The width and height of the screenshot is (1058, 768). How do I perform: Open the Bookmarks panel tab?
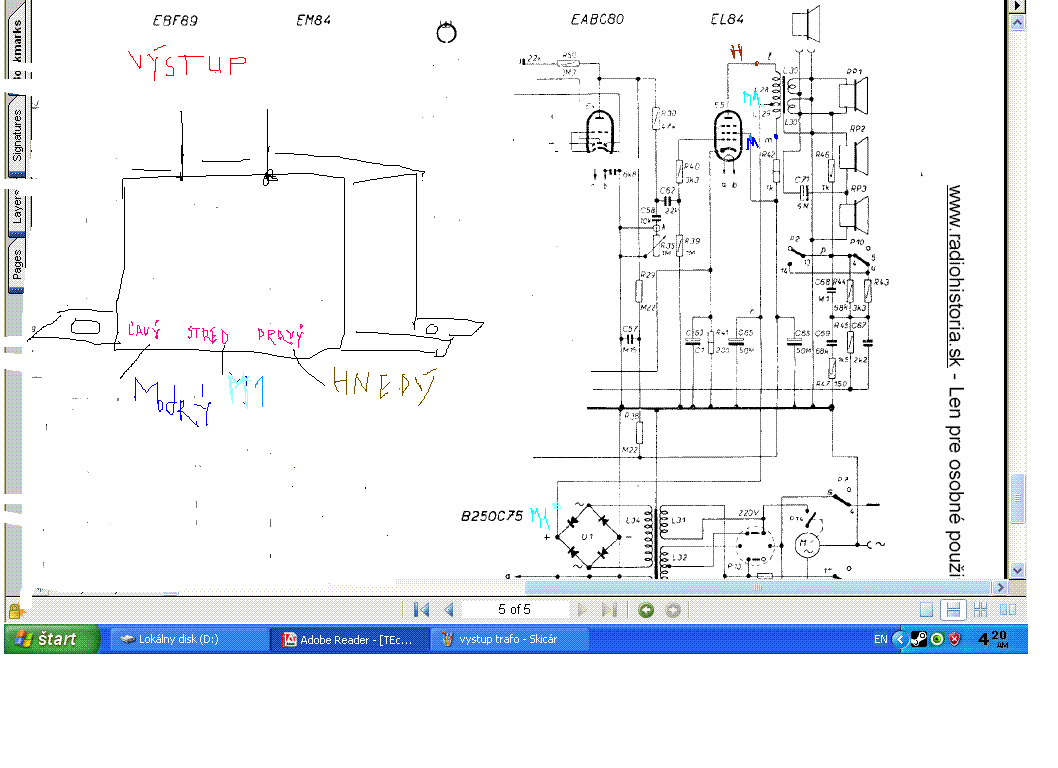[16, 47]
